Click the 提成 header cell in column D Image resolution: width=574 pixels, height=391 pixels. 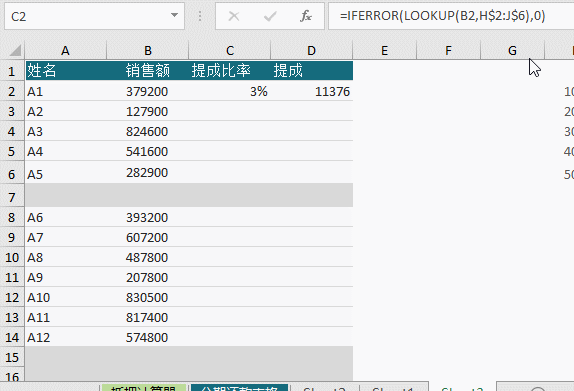coord(312,71)
